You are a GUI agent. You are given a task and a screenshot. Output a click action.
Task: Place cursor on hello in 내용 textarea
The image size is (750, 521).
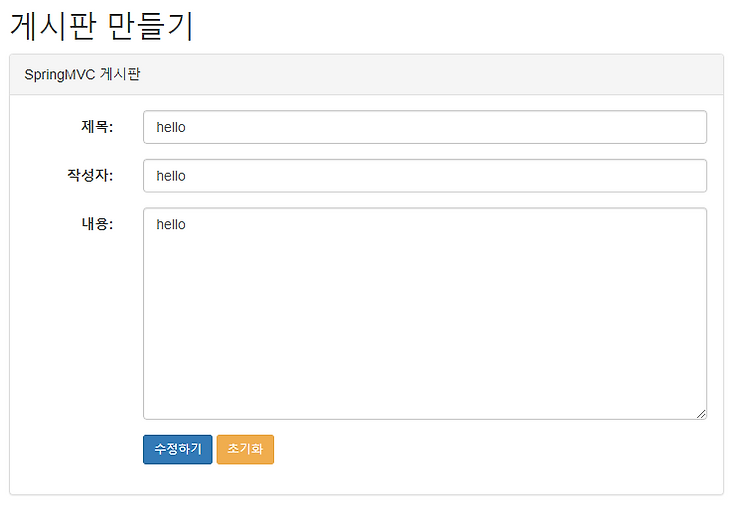tap(171, 224)
